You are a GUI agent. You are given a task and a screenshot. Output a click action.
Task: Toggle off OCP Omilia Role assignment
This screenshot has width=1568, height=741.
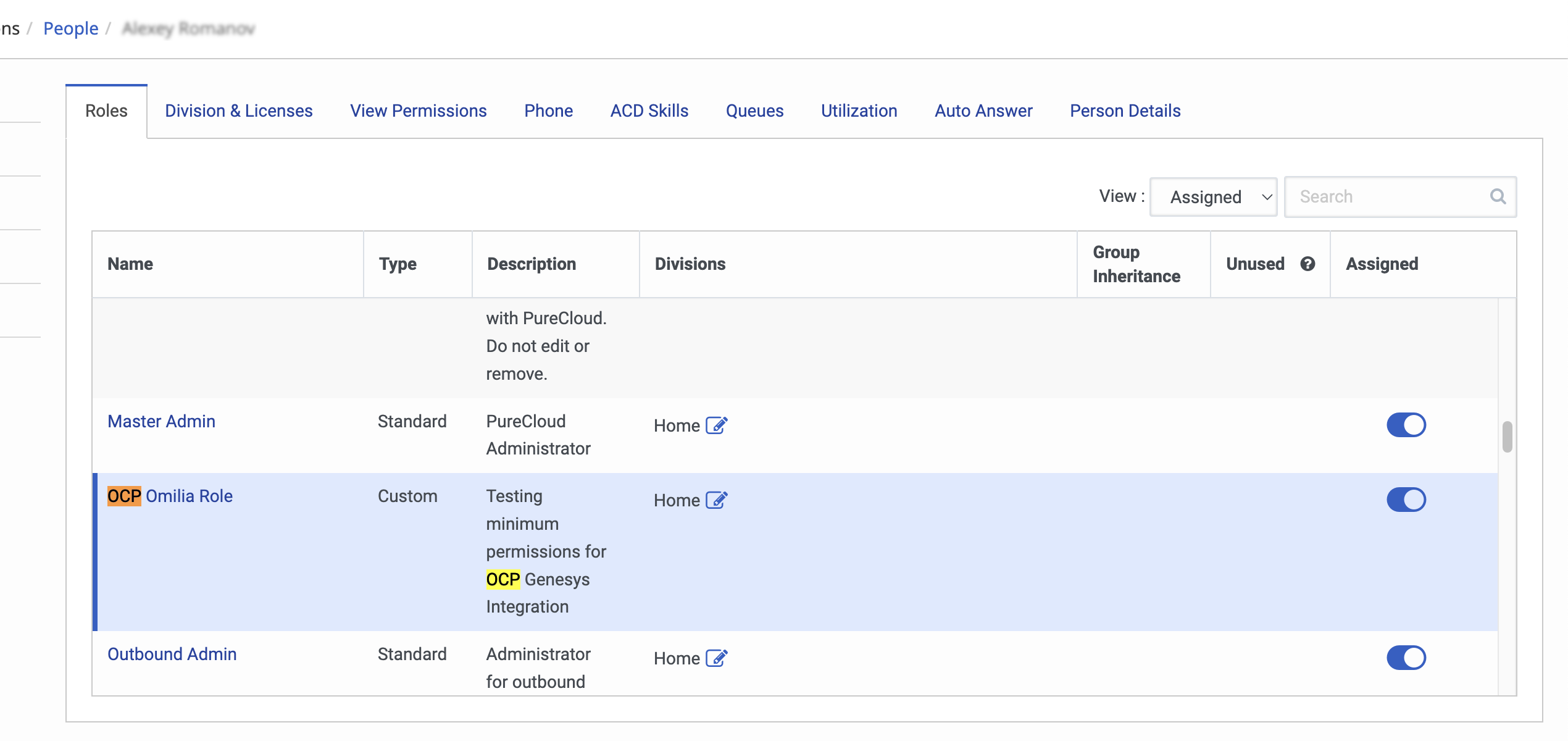pos(1406,500)
